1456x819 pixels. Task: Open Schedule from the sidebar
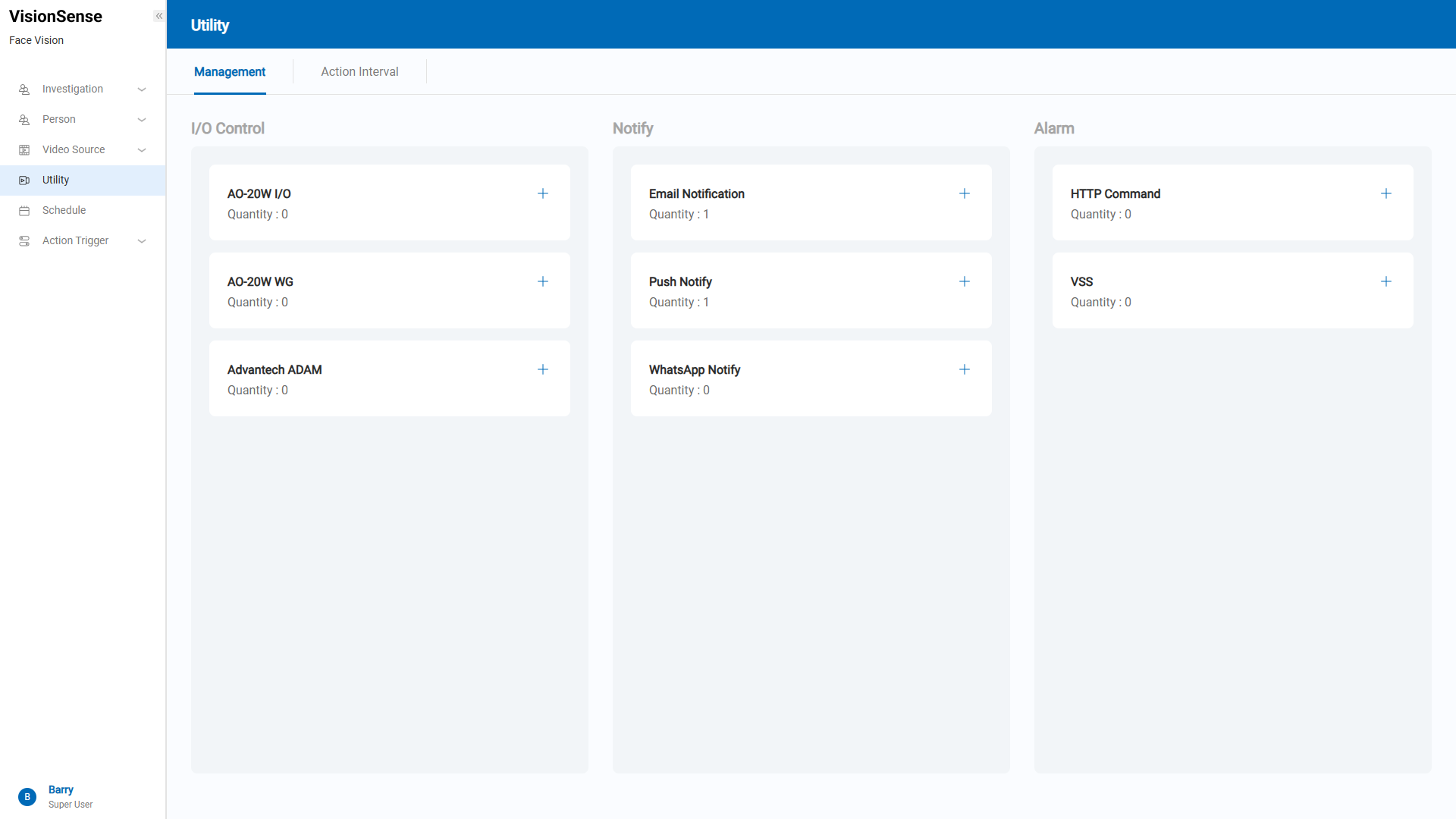coord(64,210)
